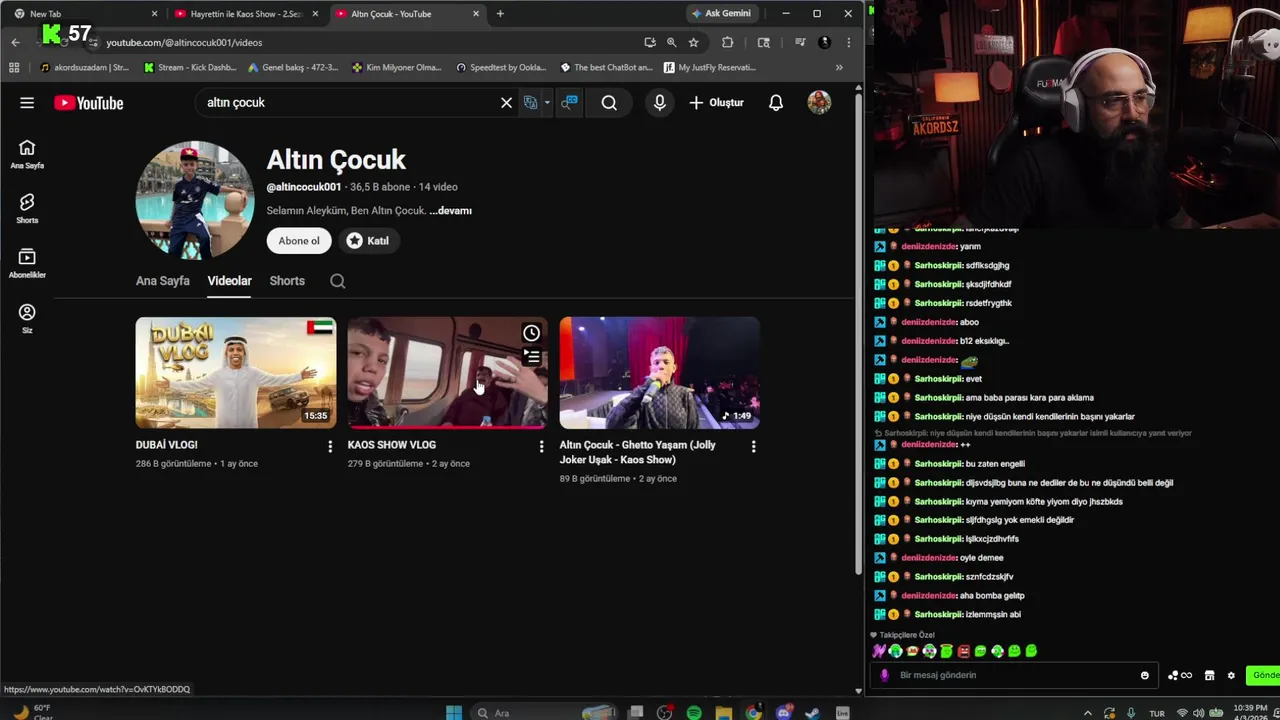Open options menu for DUBAI VLOG

click(330, 446)
